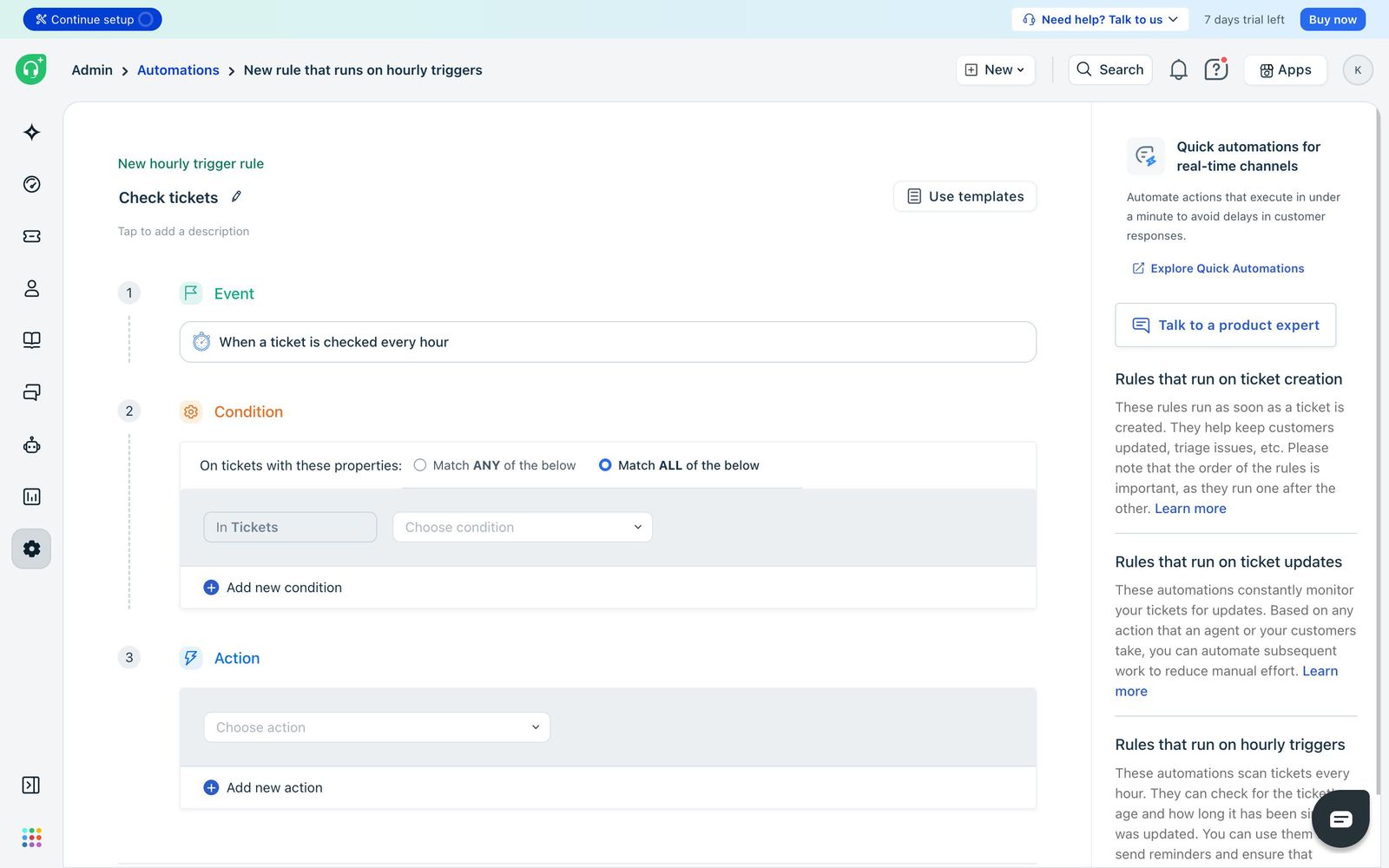Viewport: 1389px width, 868px height.
Task: Open the Choose condition dropdown
Action: coord(523,527)
